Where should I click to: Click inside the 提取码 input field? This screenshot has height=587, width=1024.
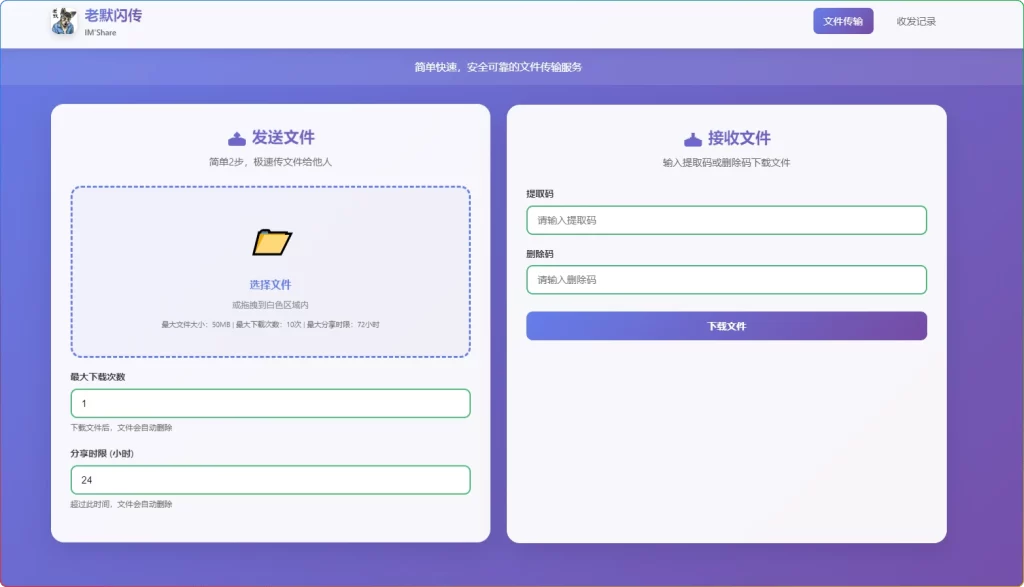coord(726,220)
